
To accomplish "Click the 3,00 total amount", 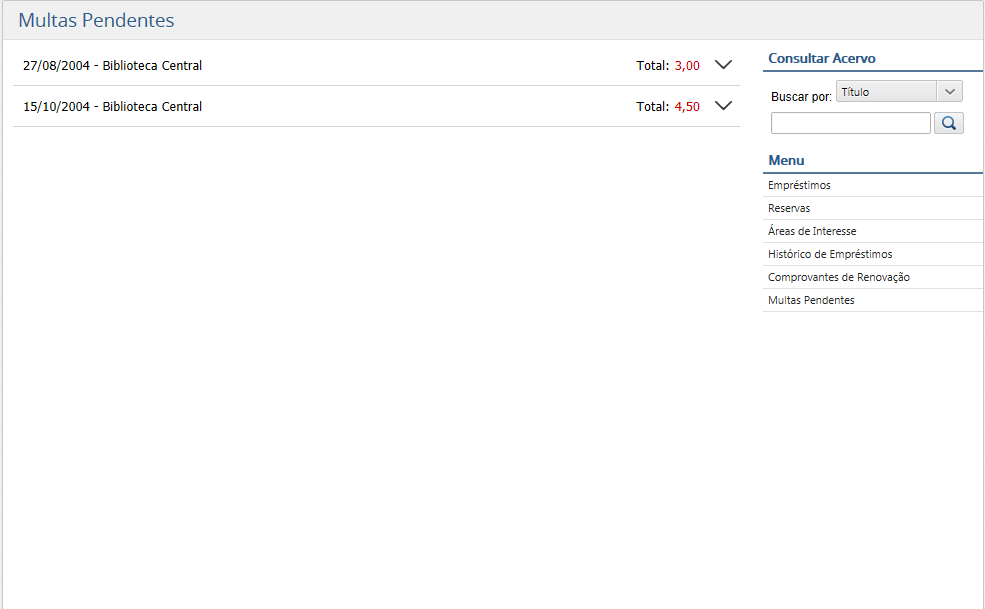I will tap(687, 66).
